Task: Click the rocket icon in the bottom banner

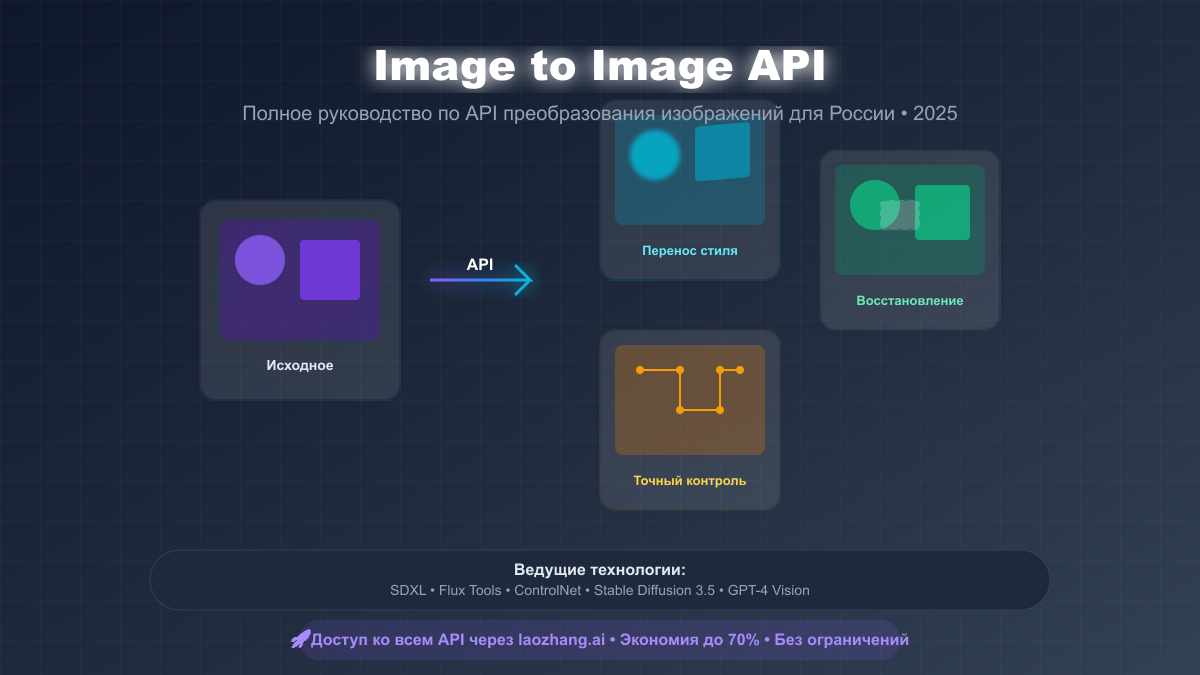Action: click(300, 640)
